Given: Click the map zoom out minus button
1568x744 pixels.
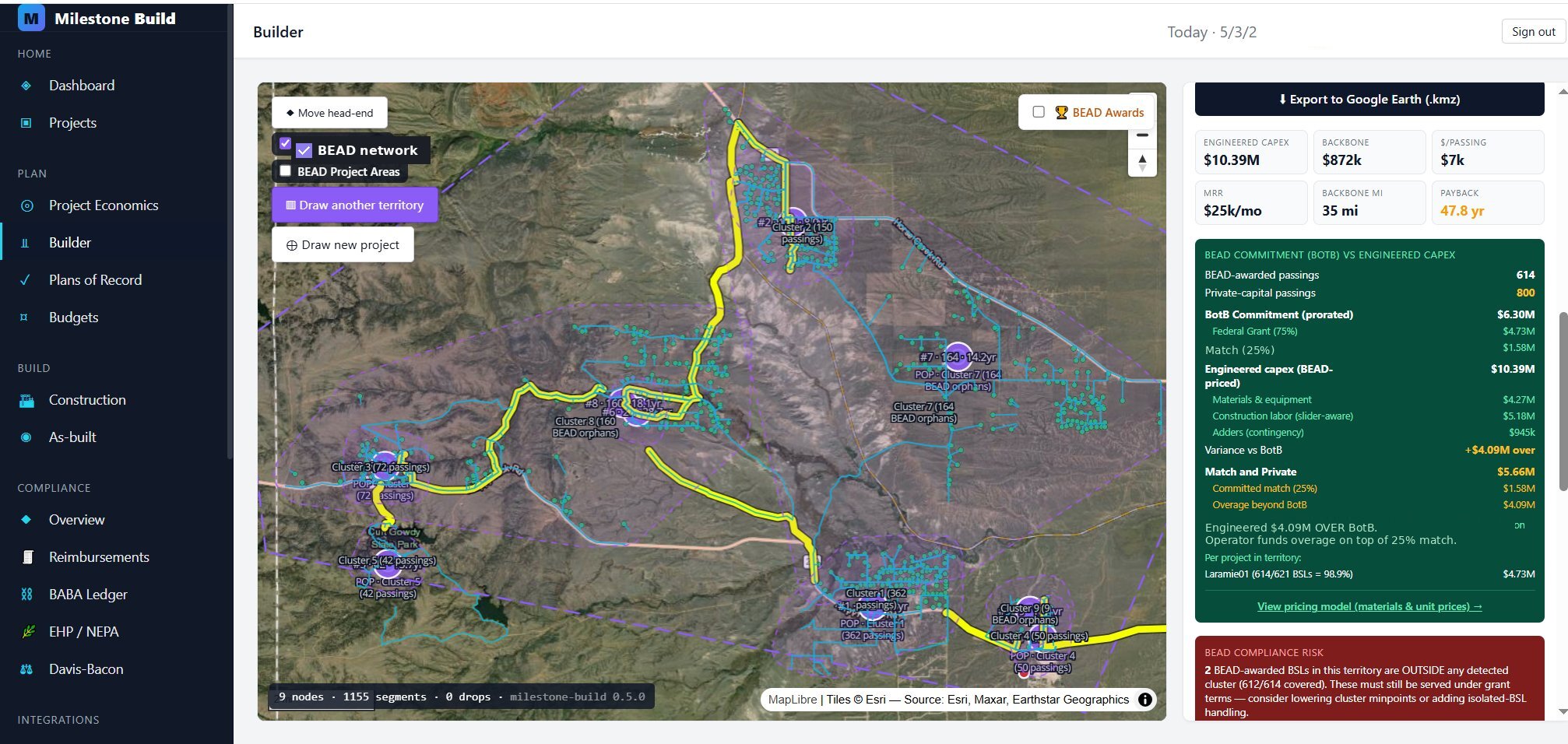Looking at the screenshot, I should coord(1142,135).
